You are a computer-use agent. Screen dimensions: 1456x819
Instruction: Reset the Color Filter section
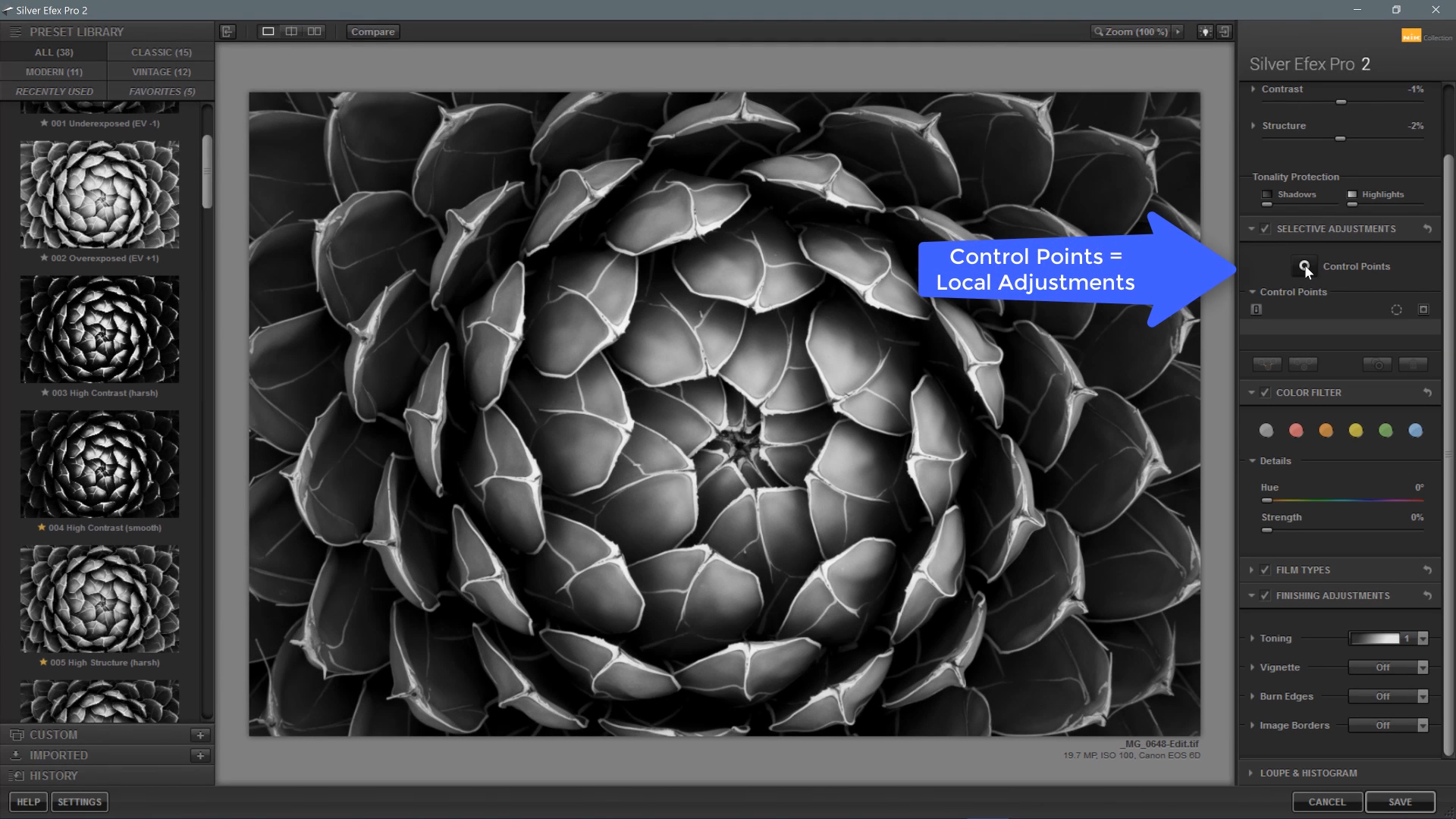[x=1427, y=392]
